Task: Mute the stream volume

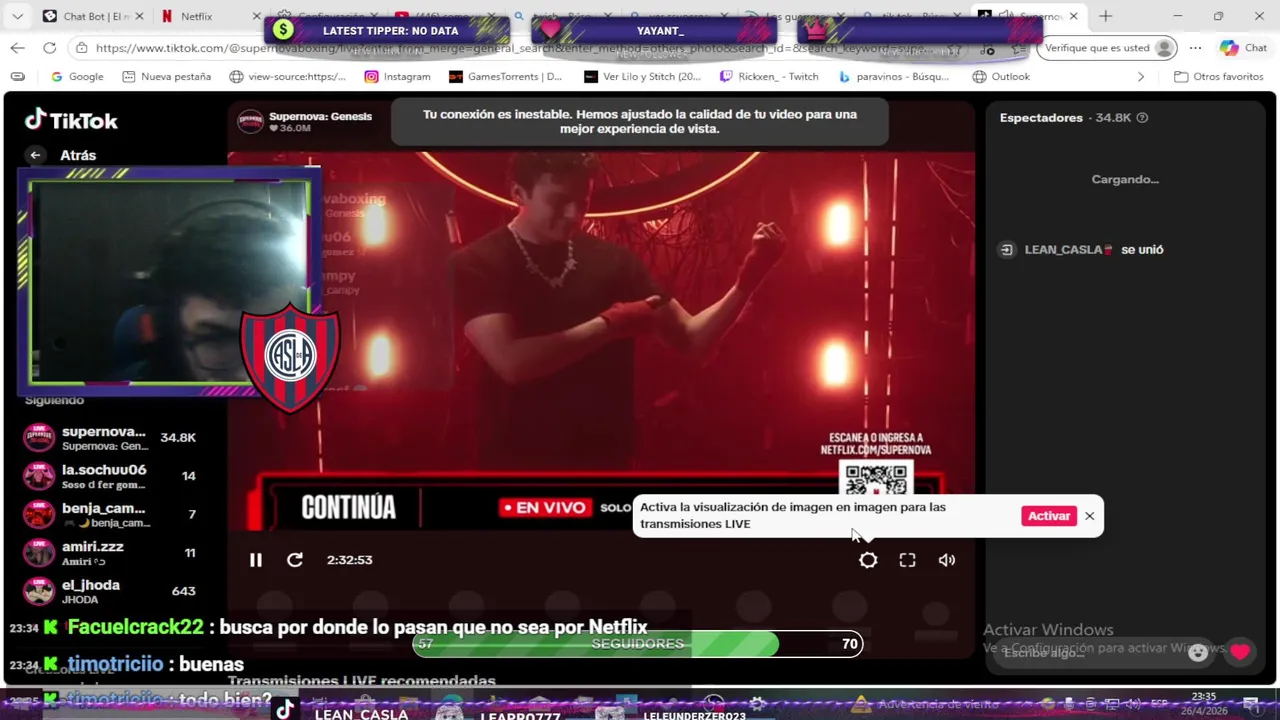Action: [946, 560]
